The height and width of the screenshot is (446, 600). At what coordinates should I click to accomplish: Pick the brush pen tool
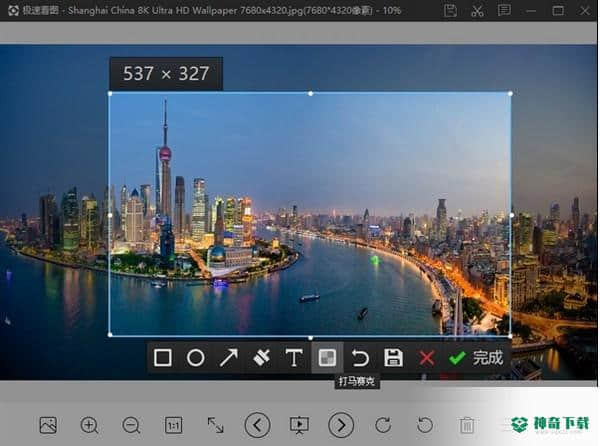tap(261, 358)
